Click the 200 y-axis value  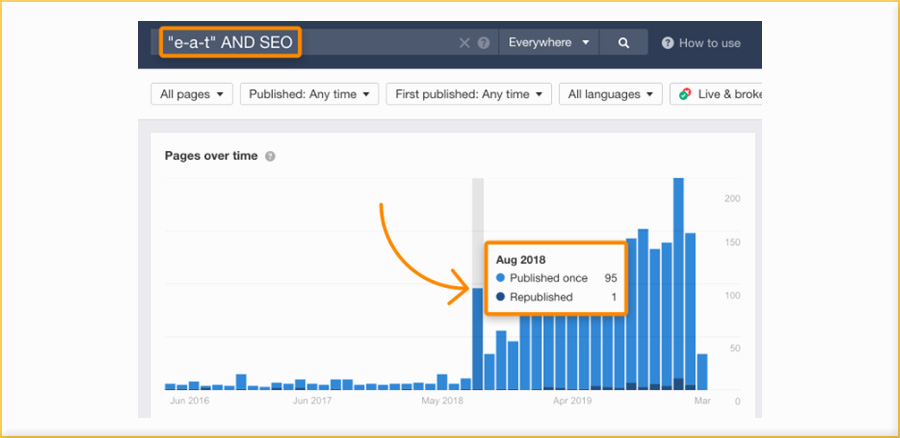click(x=732, y=199)
